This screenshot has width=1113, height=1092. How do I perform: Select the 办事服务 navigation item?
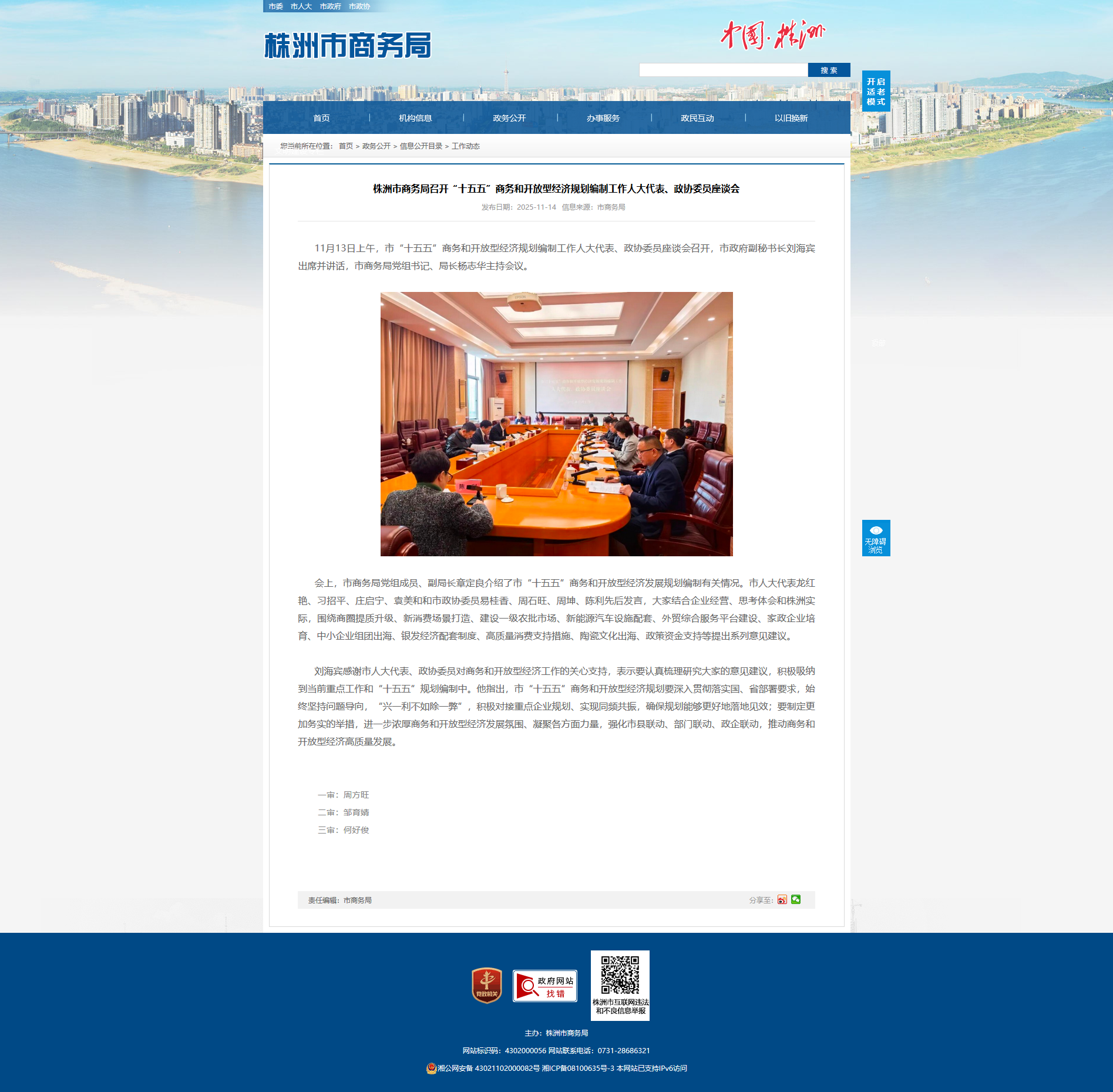coord(603,118)
